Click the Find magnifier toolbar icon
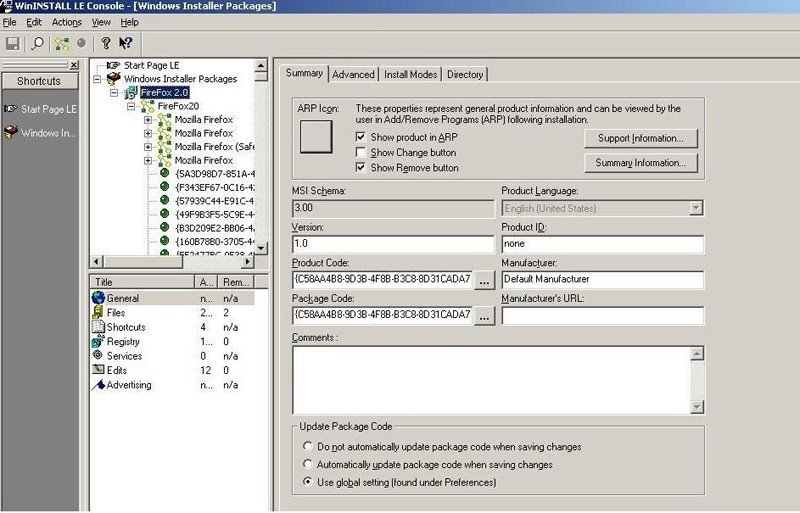The width and height of the screenshot is (800, 513). (x=37, y=43)
